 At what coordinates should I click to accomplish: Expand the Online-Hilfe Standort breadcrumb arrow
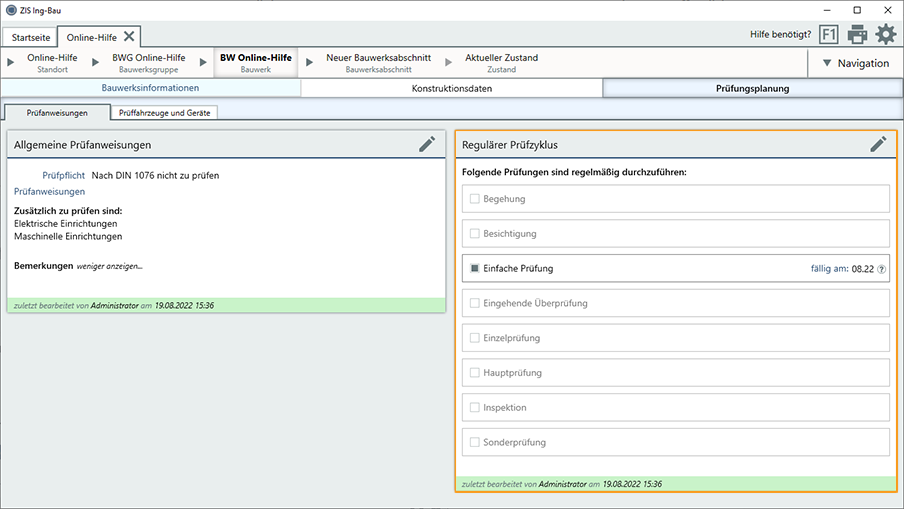(x=10, y=63)
